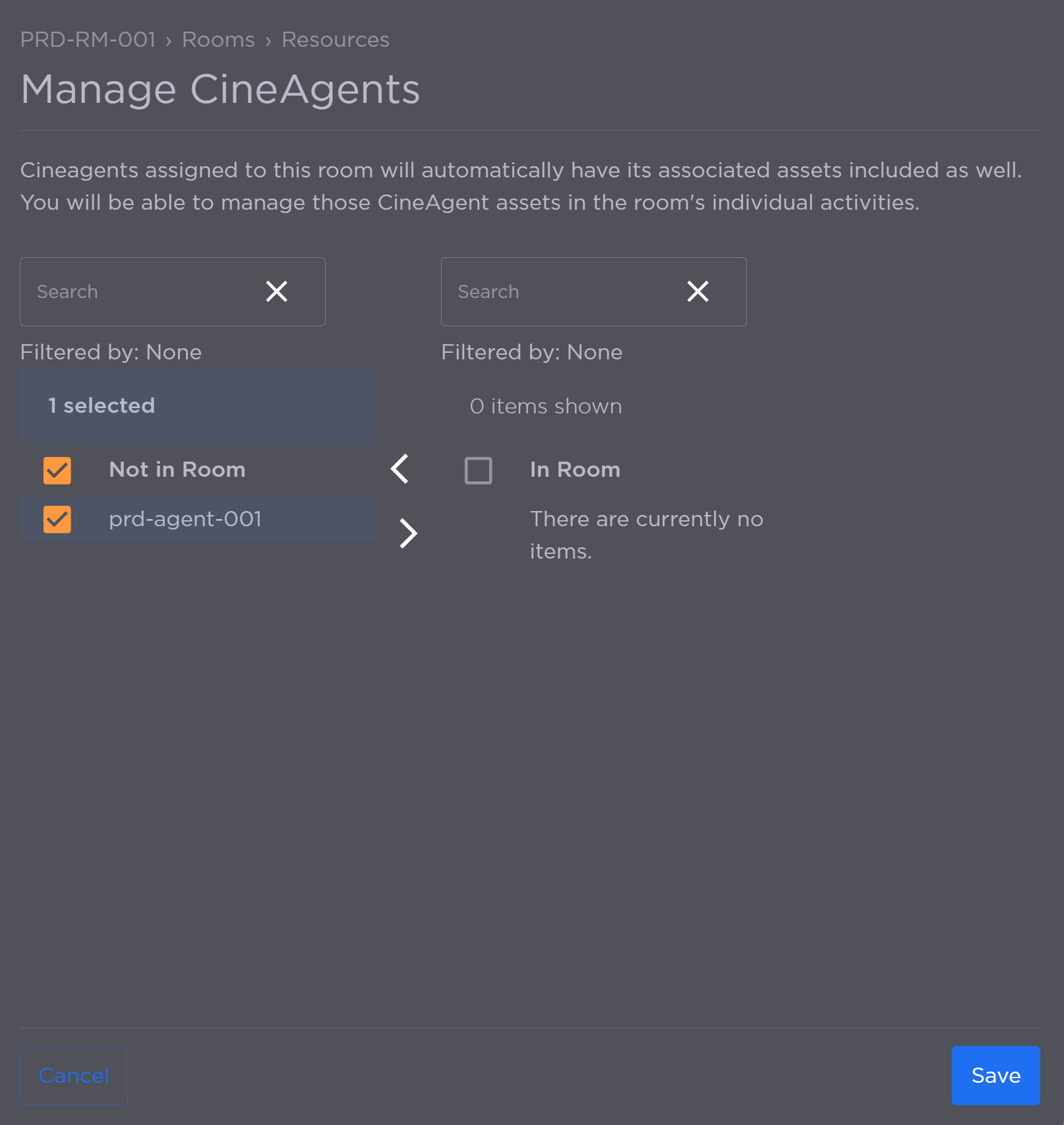Image resolution: width=1064 pixels, height=1125 pixels.
Task: Save the CineAgent assignments
Action: pyautogui.click(x=995, y=1075)
